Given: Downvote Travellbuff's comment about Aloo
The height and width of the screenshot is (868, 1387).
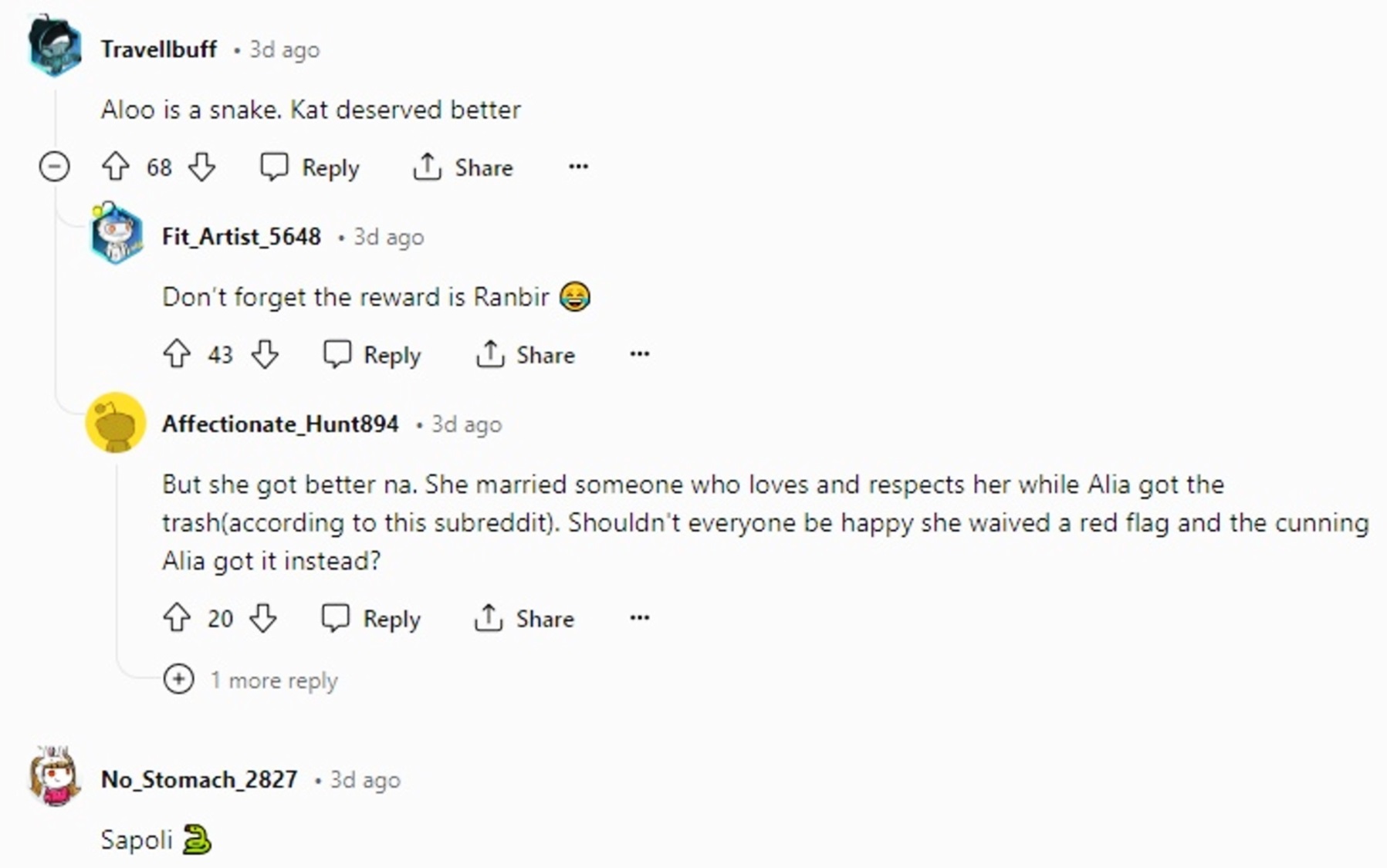Looking at the screenshot, I should [202, 167].
